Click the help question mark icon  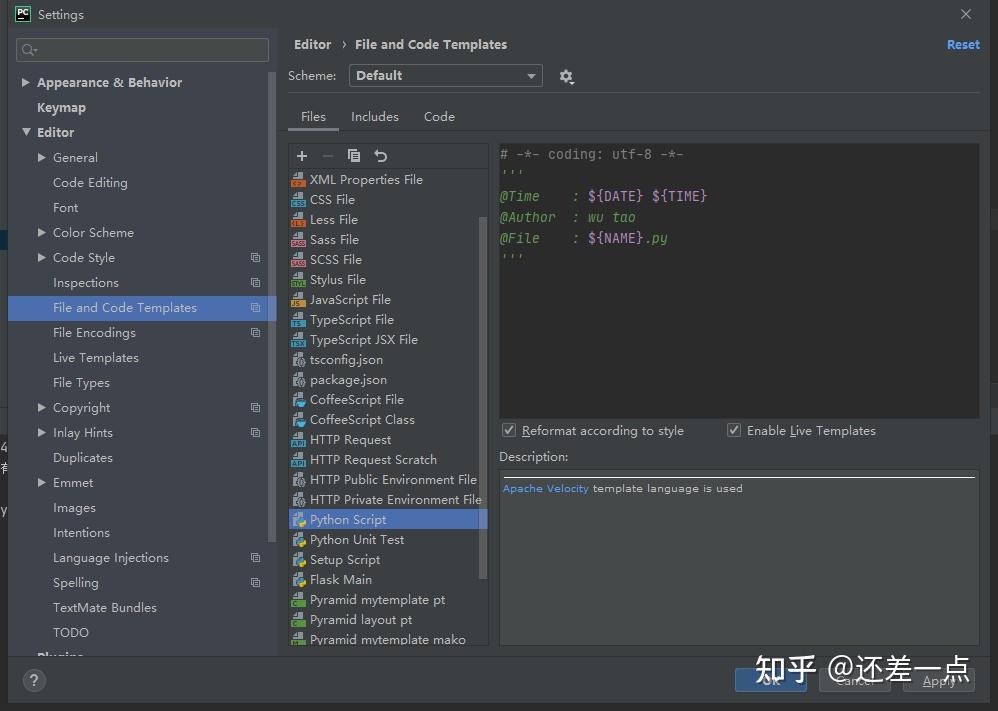pyautogui.click(x=34, y=680)
